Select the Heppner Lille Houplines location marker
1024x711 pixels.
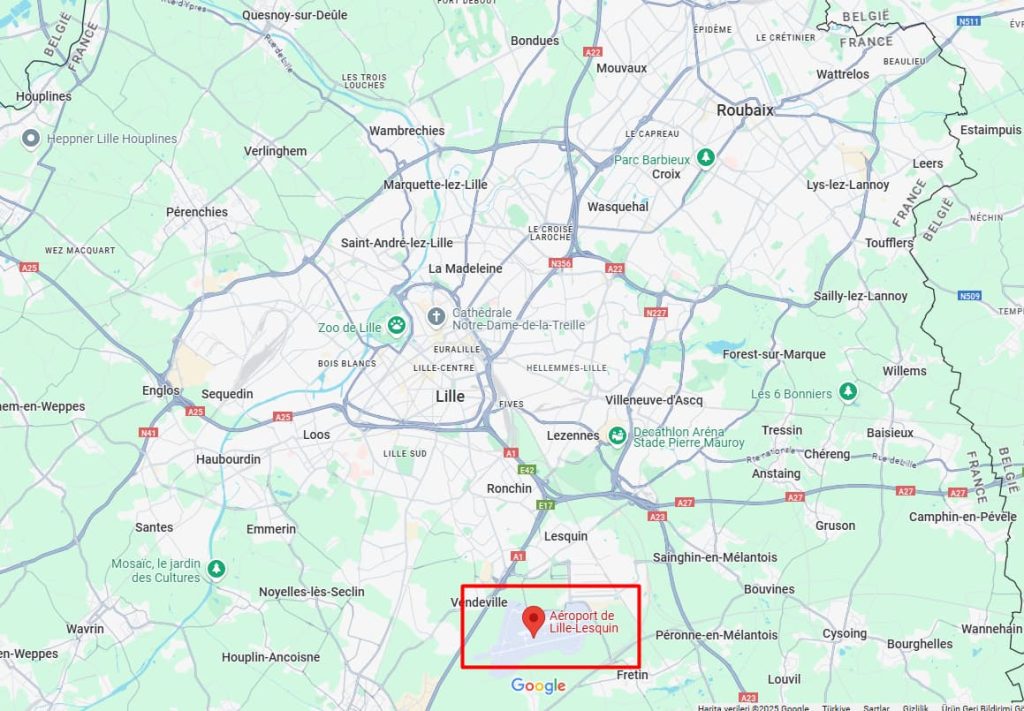pos(31,138)
